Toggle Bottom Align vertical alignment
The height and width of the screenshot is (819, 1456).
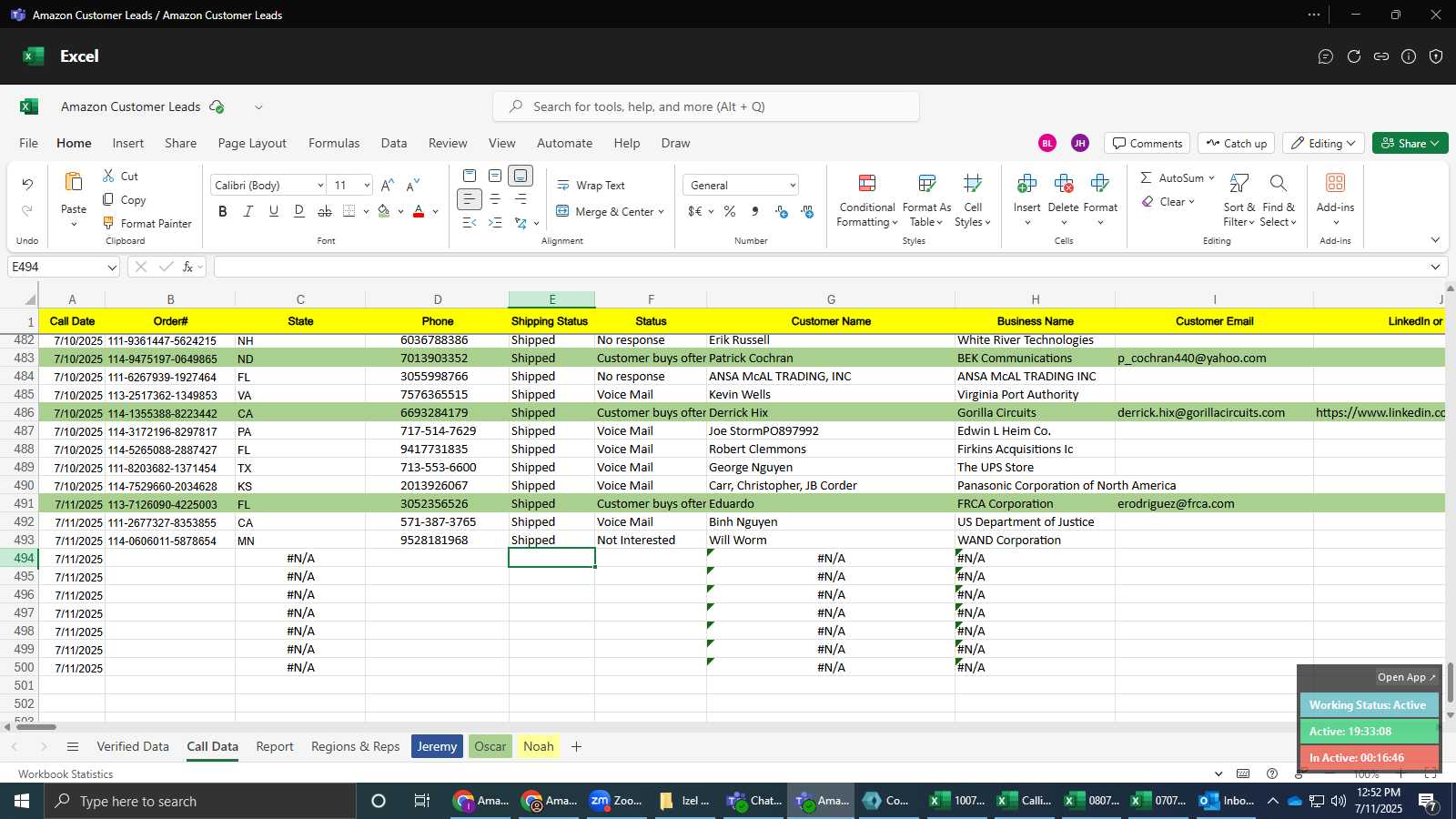(521, 176)
